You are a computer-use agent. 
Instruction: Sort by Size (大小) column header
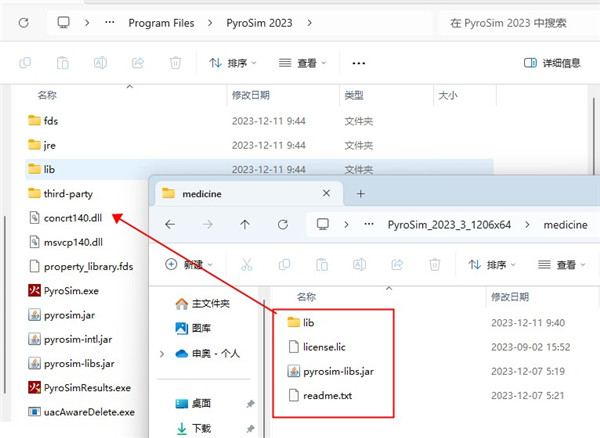click(x=448, y=95)
